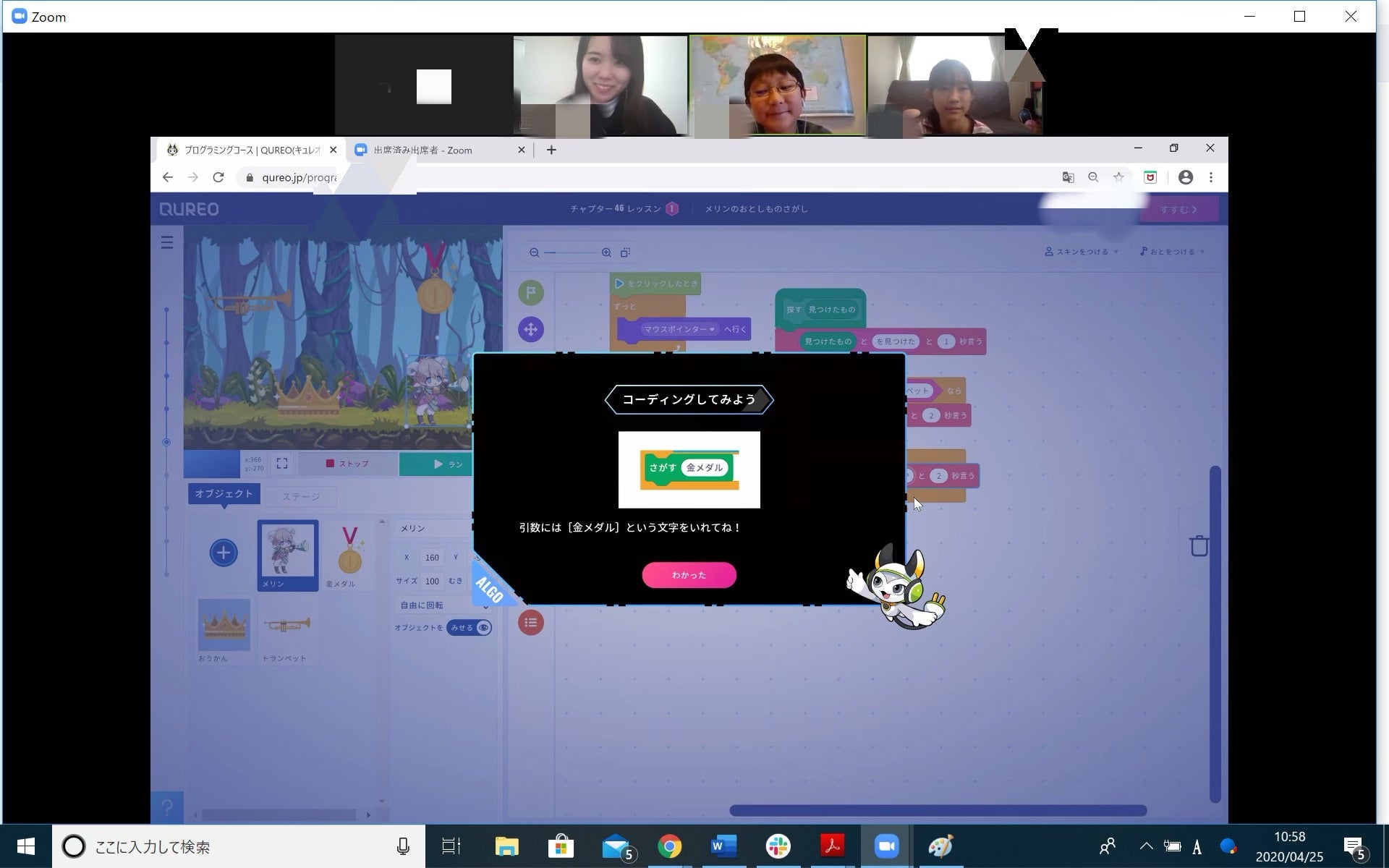
Task: Toggle stage fullscreen icon
Action: 282,464
